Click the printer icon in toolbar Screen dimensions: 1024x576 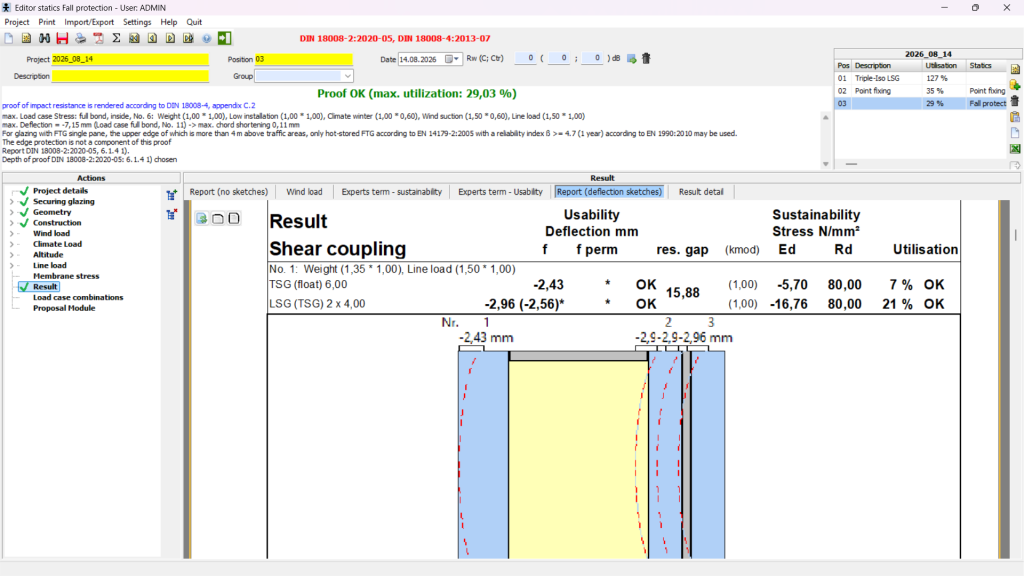click(80, 39)
